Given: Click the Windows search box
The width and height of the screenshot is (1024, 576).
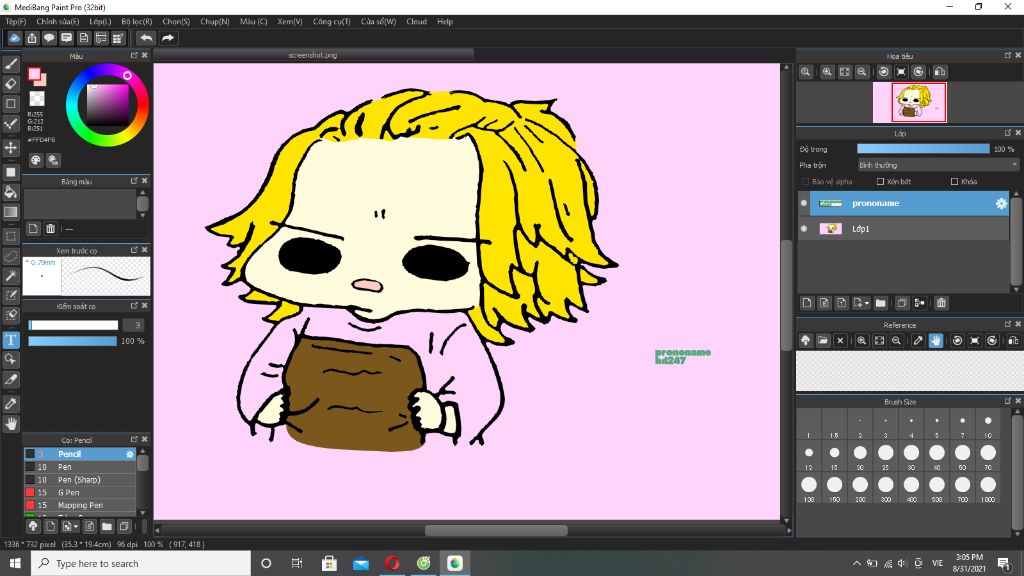Looking at the screenshot, I should 140,563.
